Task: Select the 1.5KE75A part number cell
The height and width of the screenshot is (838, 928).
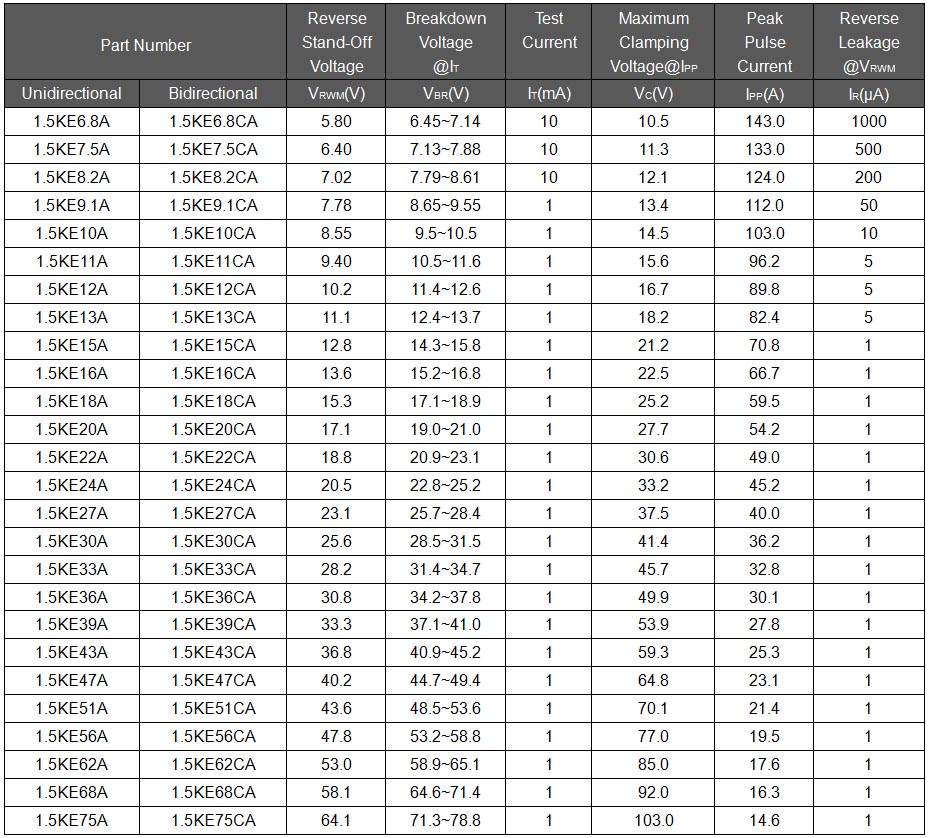Action: pos(72,821)
